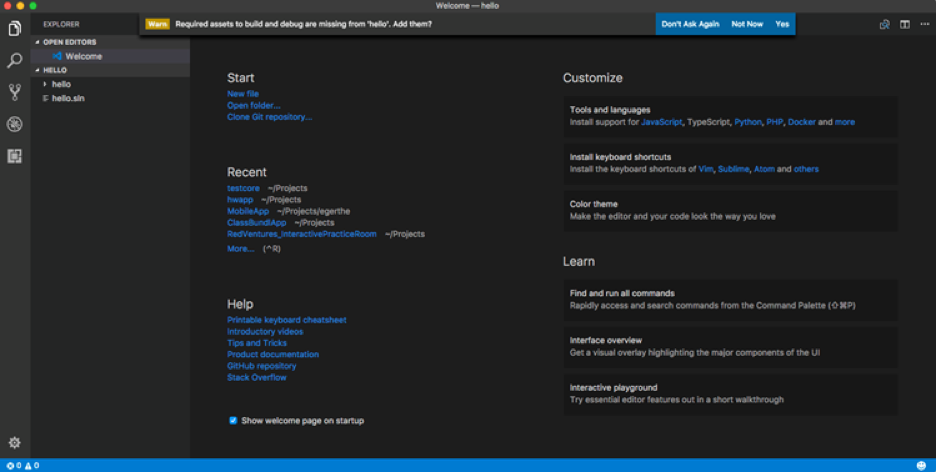The width and height of the screenshot is (936, 472).
Task: Open the Debug view icon
Action: click(x=15, y=124)
